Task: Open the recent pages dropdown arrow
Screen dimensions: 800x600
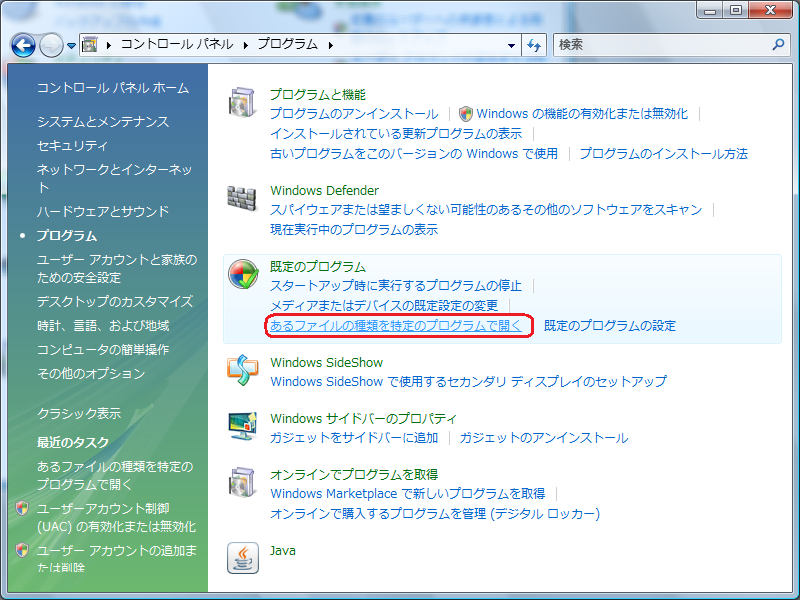Action: [x=72, y=45]
